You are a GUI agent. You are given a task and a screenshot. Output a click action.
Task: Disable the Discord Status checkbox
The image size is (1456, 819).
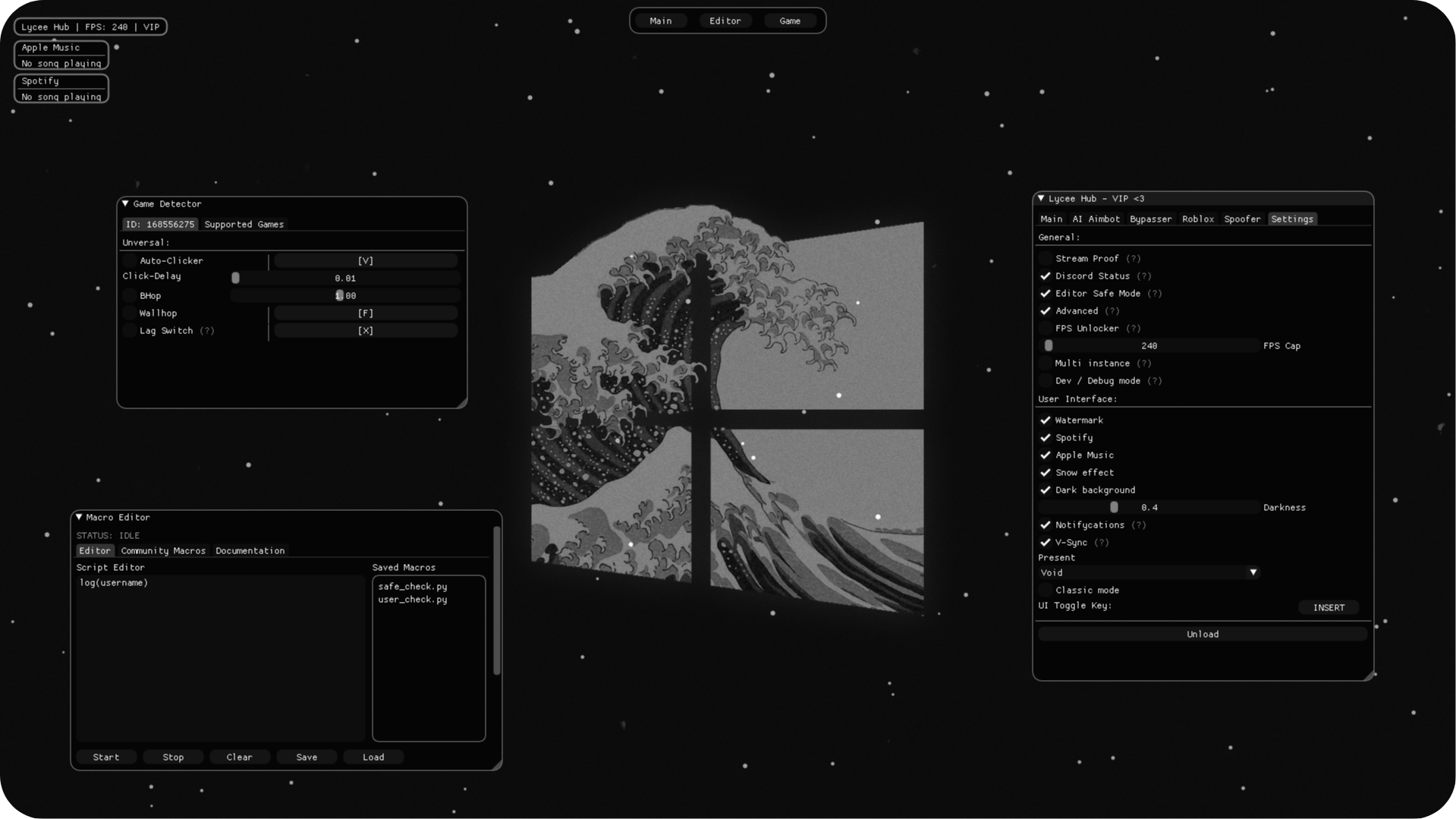click(1046, 276)
